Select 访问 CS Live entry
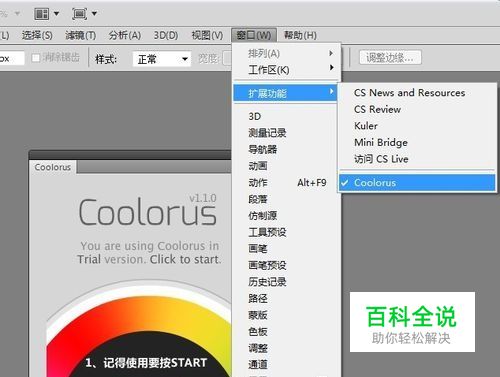The width and height of the screenshot is (500, 377). (417, 159)
